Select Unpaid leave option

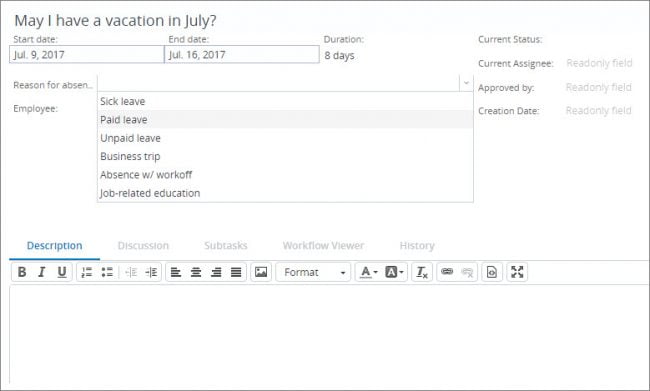tap(285, 138)
